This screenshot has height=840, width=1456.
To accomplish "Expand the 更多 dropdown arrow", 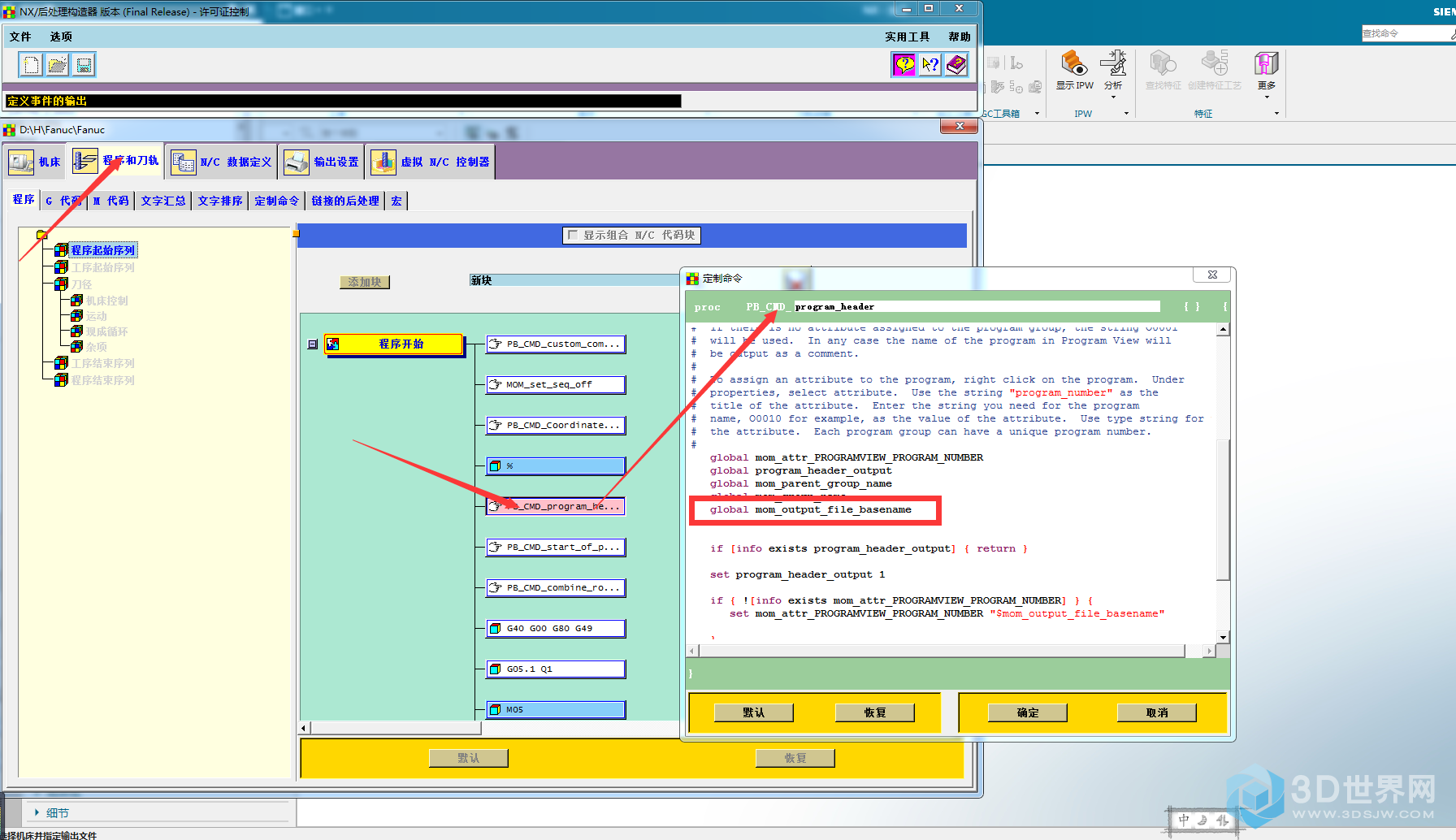I will tap(1267, 97).
